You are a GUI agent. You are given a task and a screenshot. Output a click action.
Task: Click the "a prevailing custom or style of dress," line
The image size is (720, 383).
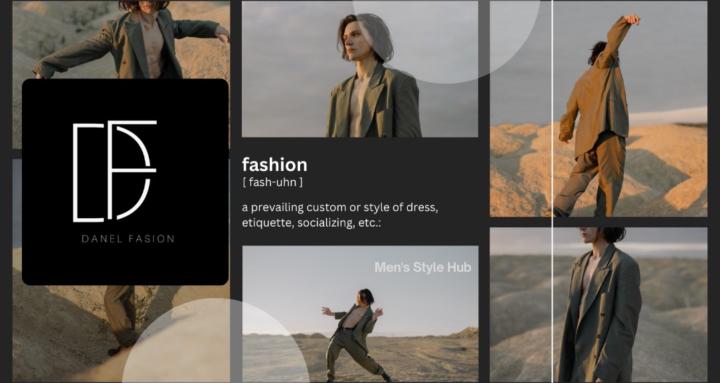[x=340, y=208]
